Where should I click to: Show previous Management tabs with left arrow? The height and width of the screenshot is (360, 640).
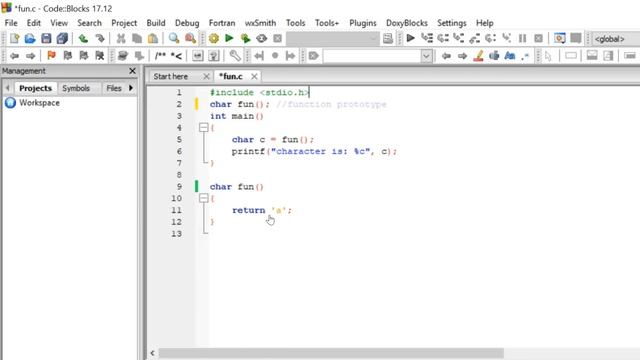tap(7, 88)
